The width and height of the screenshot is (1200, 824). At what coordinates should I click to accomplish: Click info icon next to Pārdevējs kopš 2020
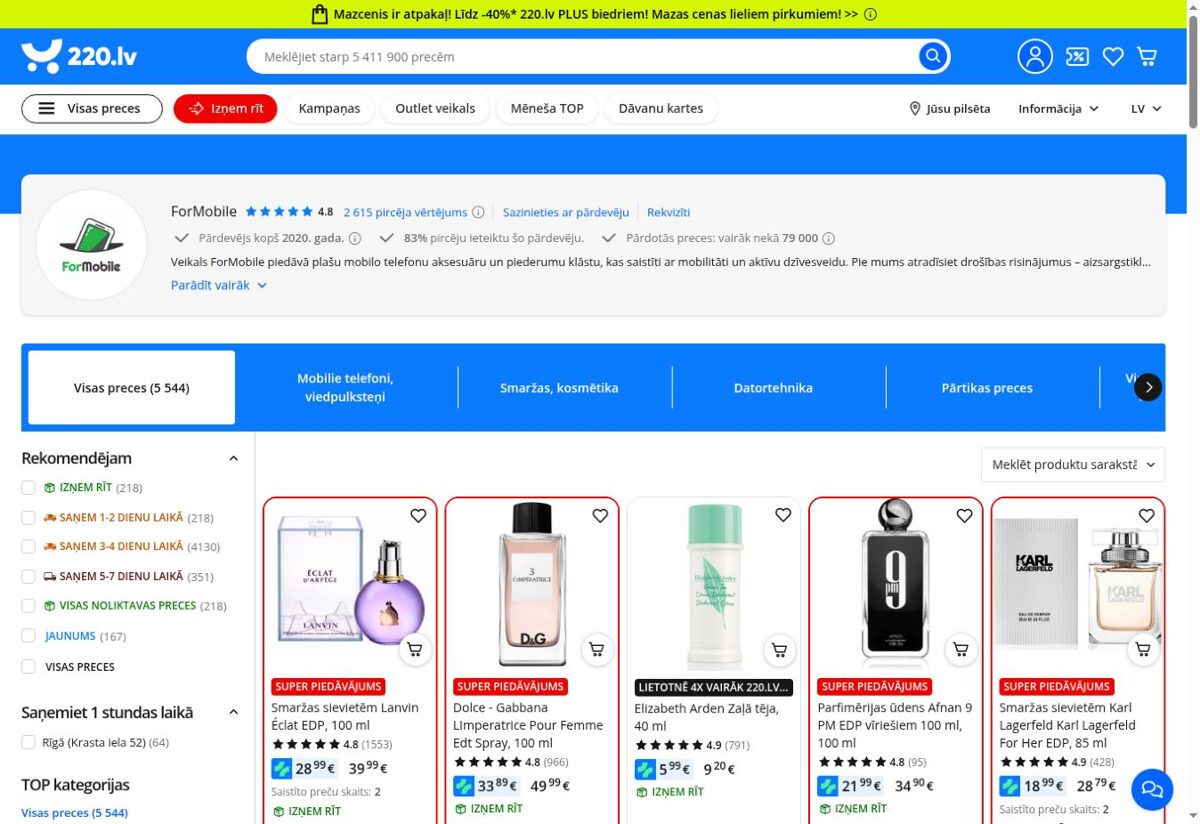(356, 238)
